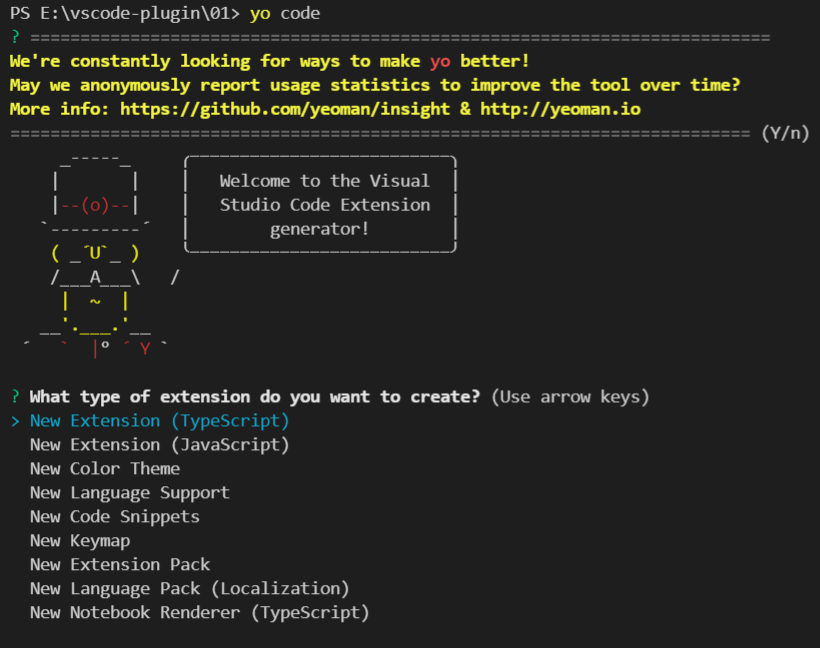The image size is (820, 648).
Task: Click the PS E:\vscode-plugin\01> prompt path
Action: (x=125, y=13)
